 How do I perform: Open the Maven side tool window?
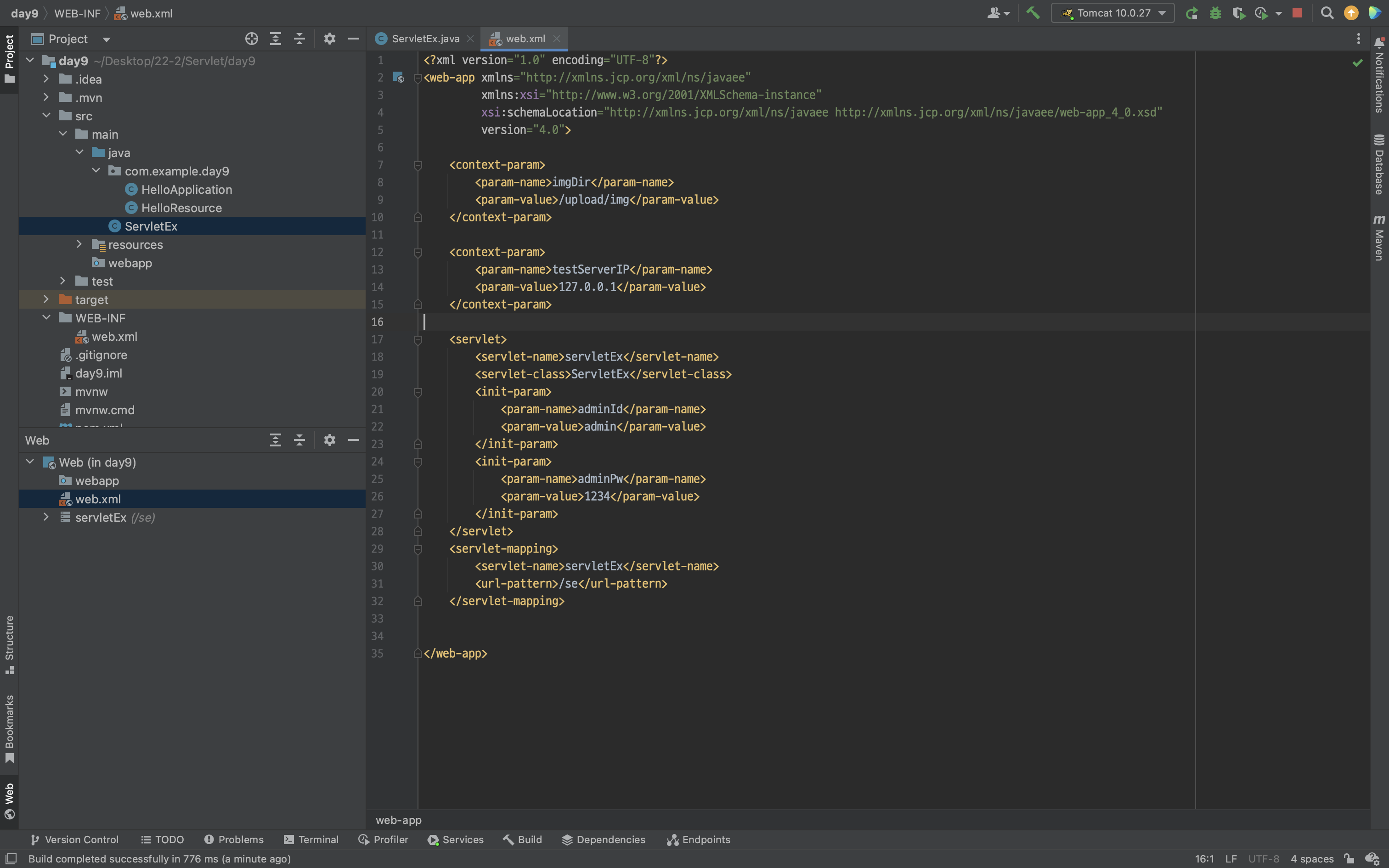(x=1379, y=238)
